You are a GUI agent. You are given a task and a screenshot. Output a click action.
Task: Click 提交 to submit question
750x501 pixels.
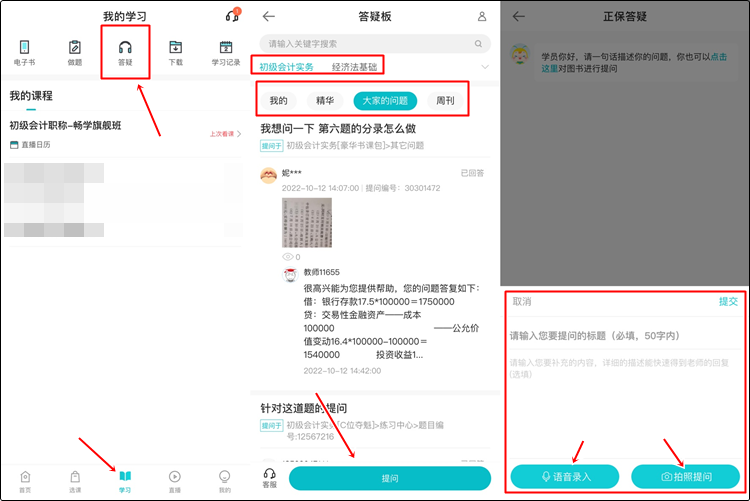(x=728, y=301)
